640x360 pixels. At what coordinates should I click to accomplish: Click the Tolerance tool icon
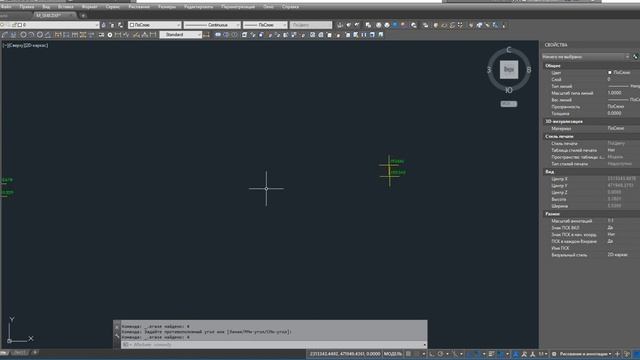101,35
